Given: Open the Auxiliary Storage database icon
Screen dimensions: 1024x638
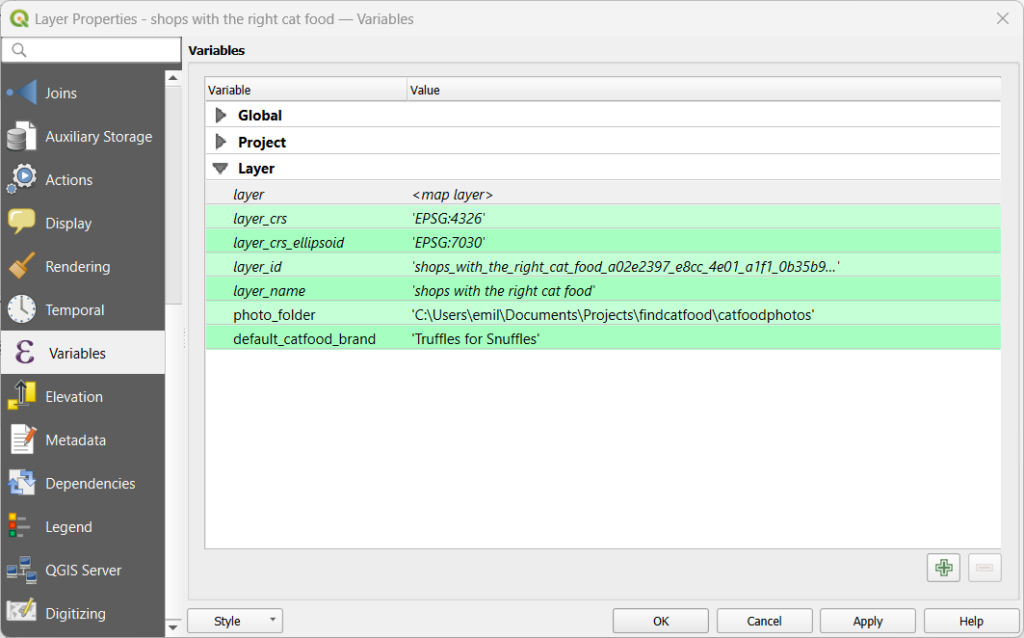Looking at the screenshot, I should (x=22, y=137).
